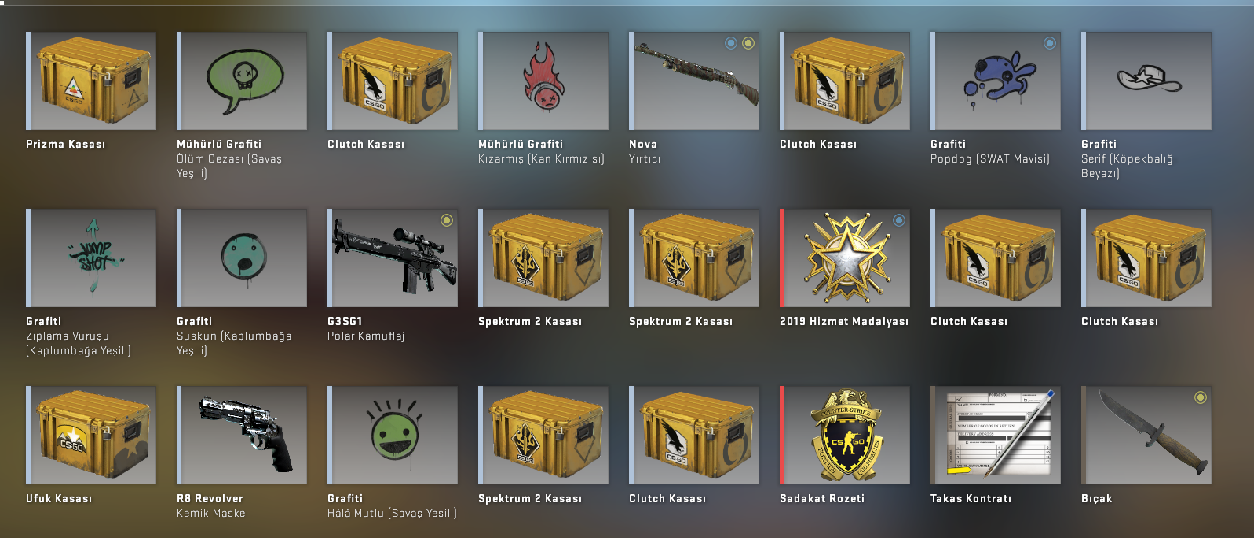Viewport: 1254px width, 538px height.
Task: Click the Takas Kontratı text label
Action: [970, 498]
